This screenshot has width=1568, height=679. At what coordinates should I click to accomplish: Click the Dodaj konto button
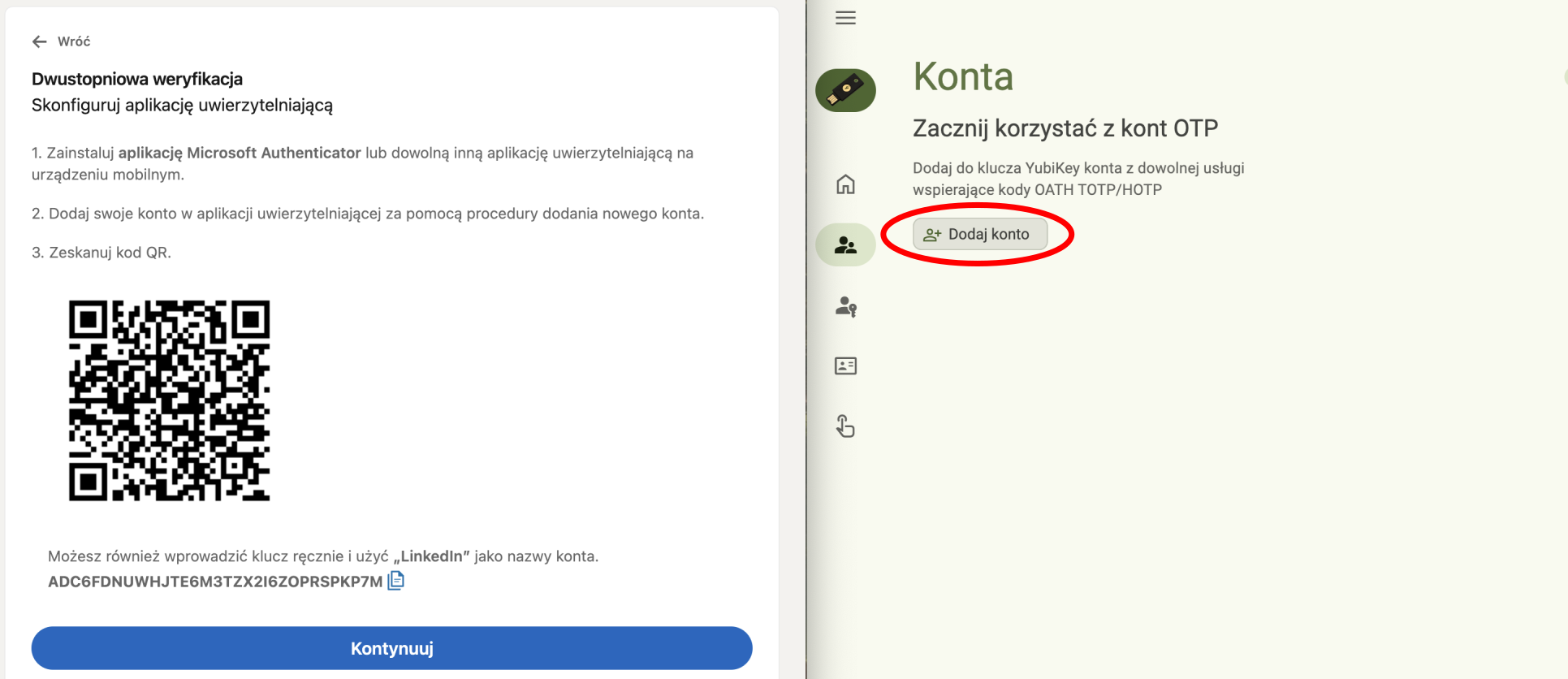pyautogui.click(x=980, y=234)
